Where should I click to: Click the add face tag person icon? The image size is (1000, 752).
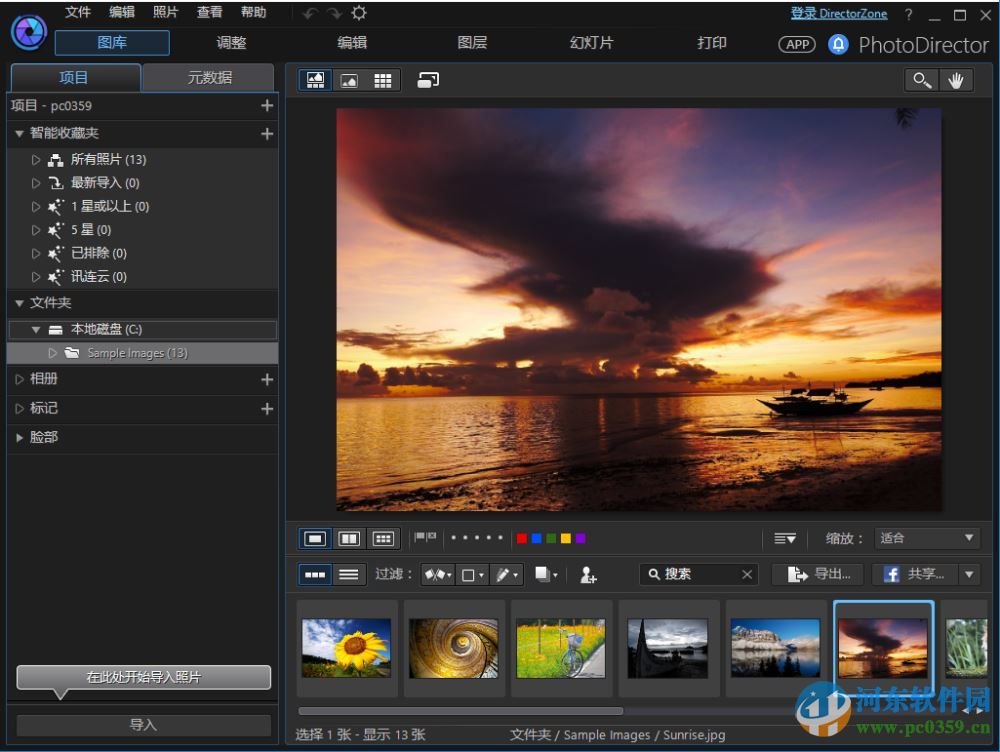point(589,575)
